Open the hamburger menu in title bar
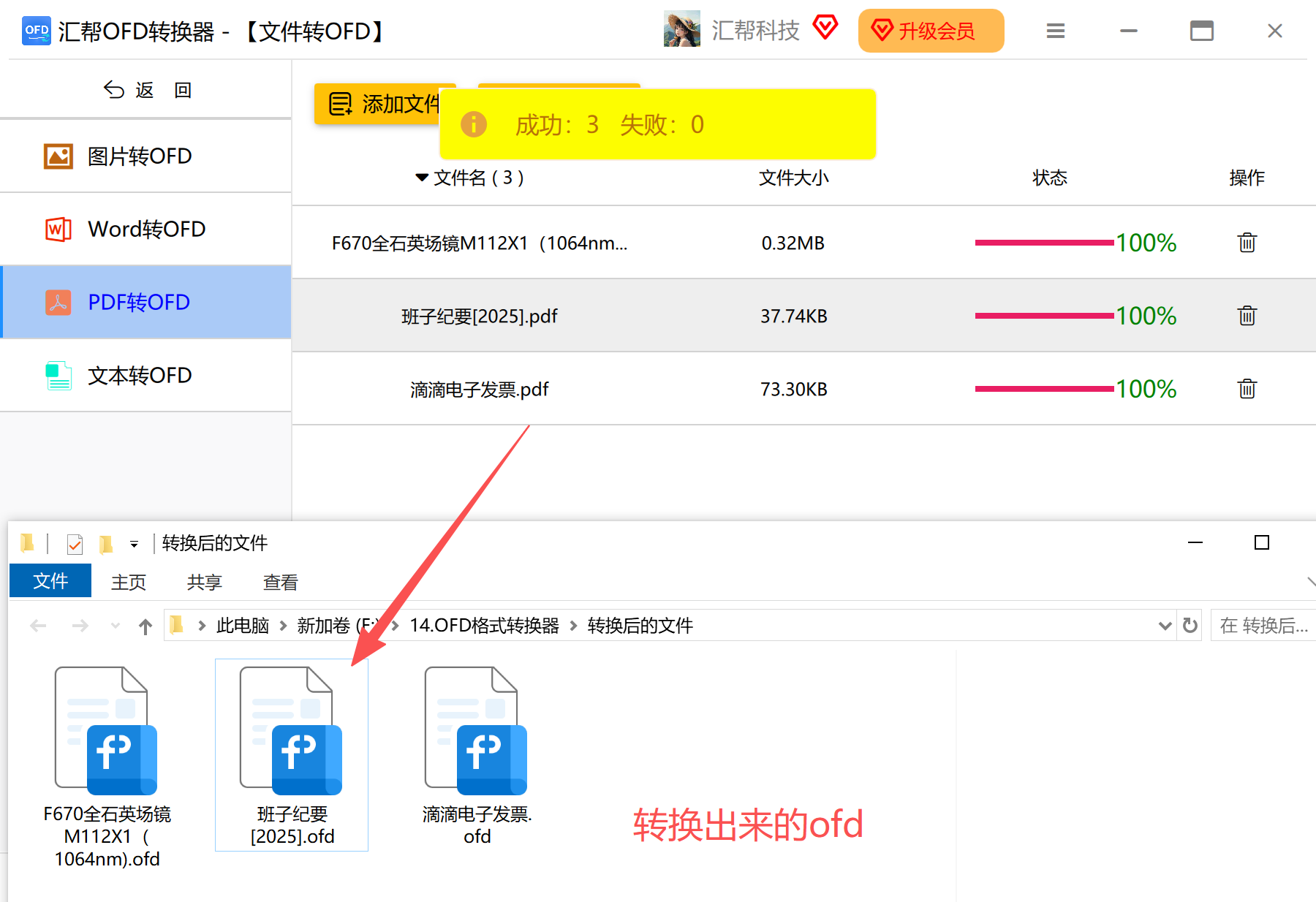 (x=1055, y=31)
